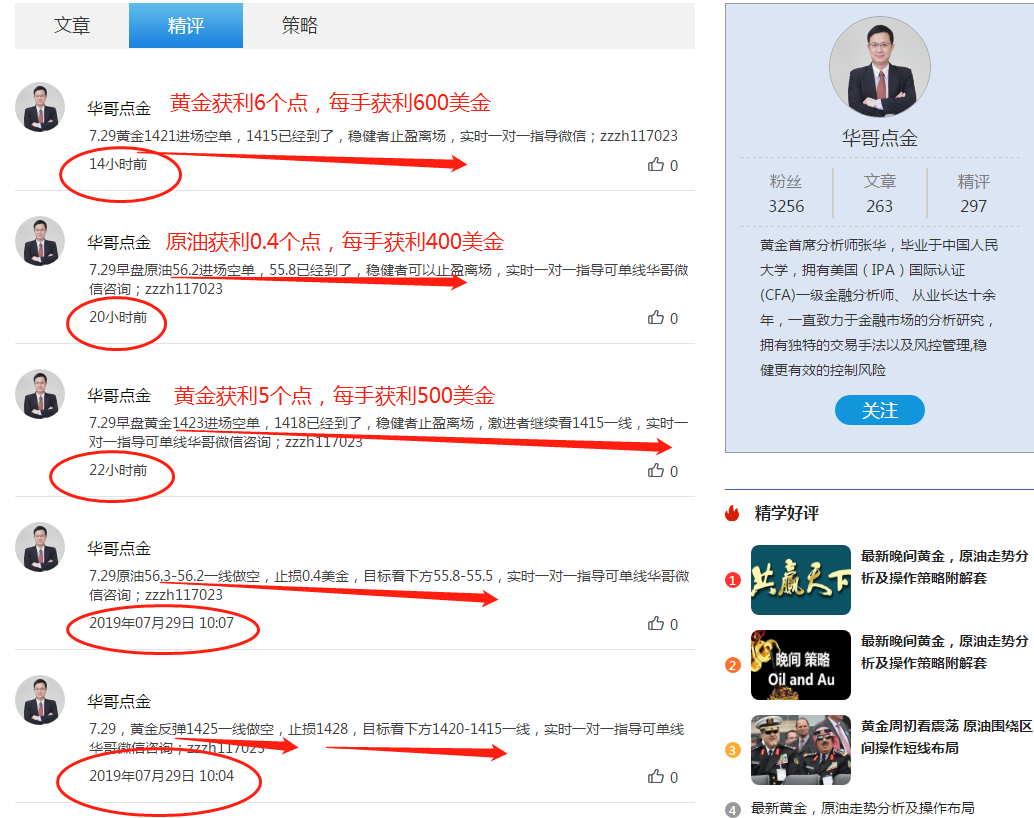Open post text 黄金反弹1425一线做空
Screen dimensions: 1034x818
387,739
